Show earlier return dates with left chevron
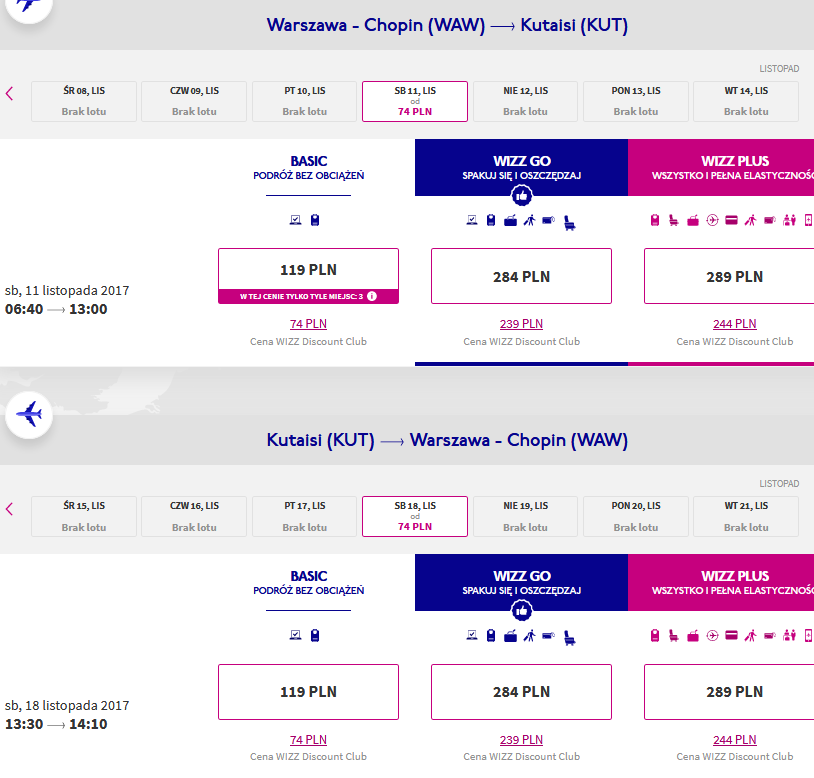The height and width of the screenshot is (778, 814). point(9,509)
